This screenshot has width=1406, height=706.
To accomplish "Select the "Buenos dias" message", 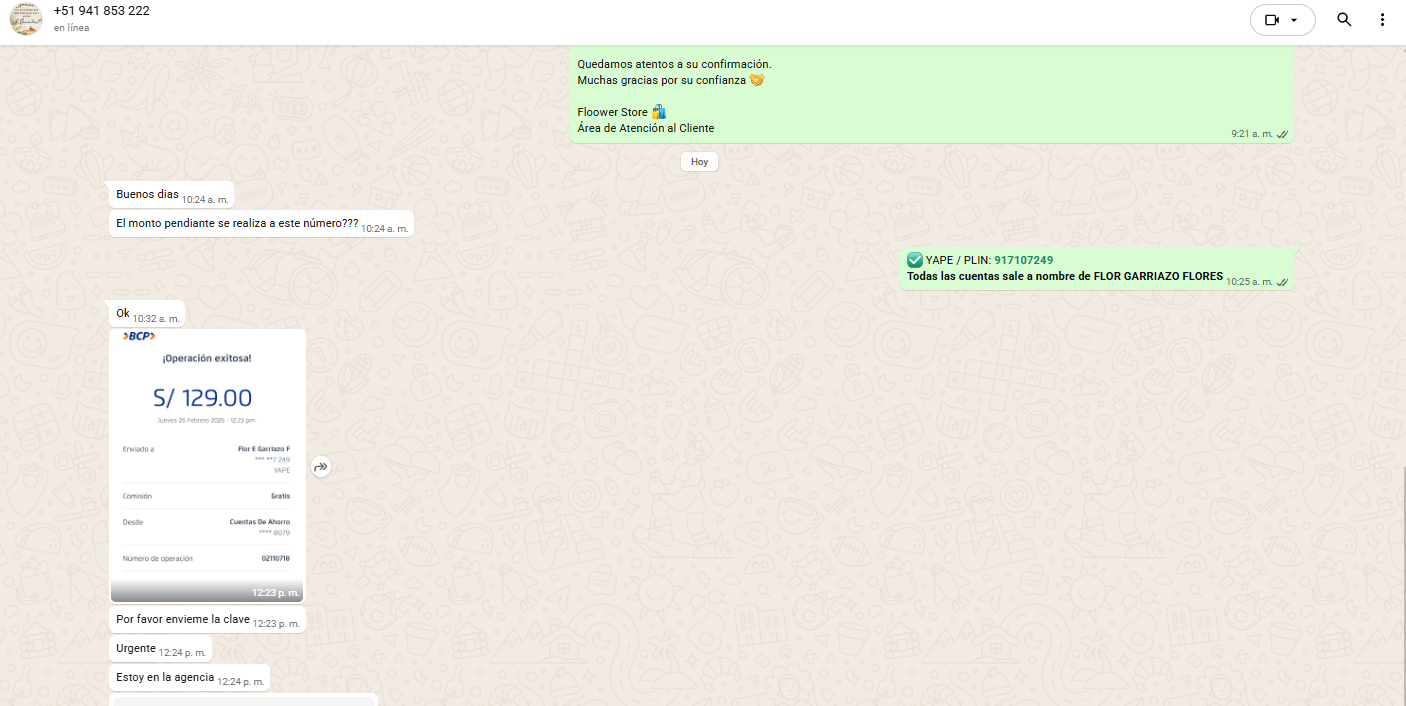I will [x=147, y=195].
